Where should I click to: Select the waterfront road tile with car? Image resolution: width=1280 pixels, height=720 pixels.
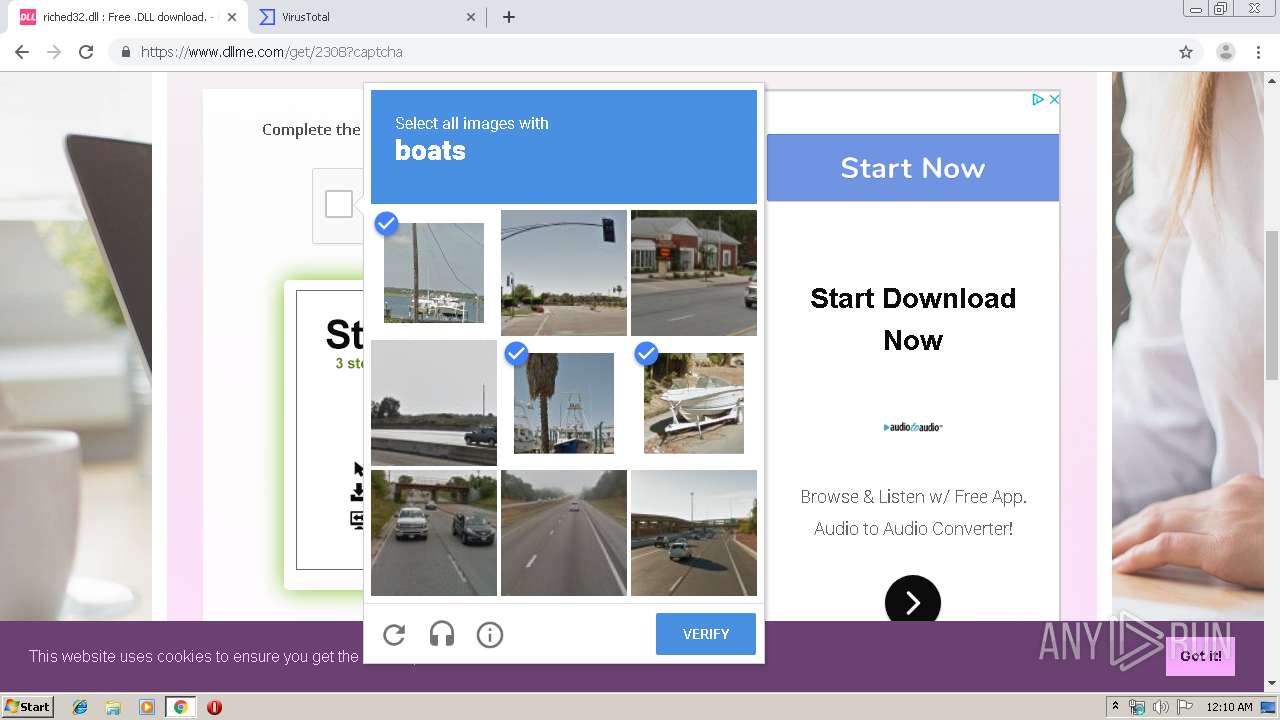tap(434, 403)
